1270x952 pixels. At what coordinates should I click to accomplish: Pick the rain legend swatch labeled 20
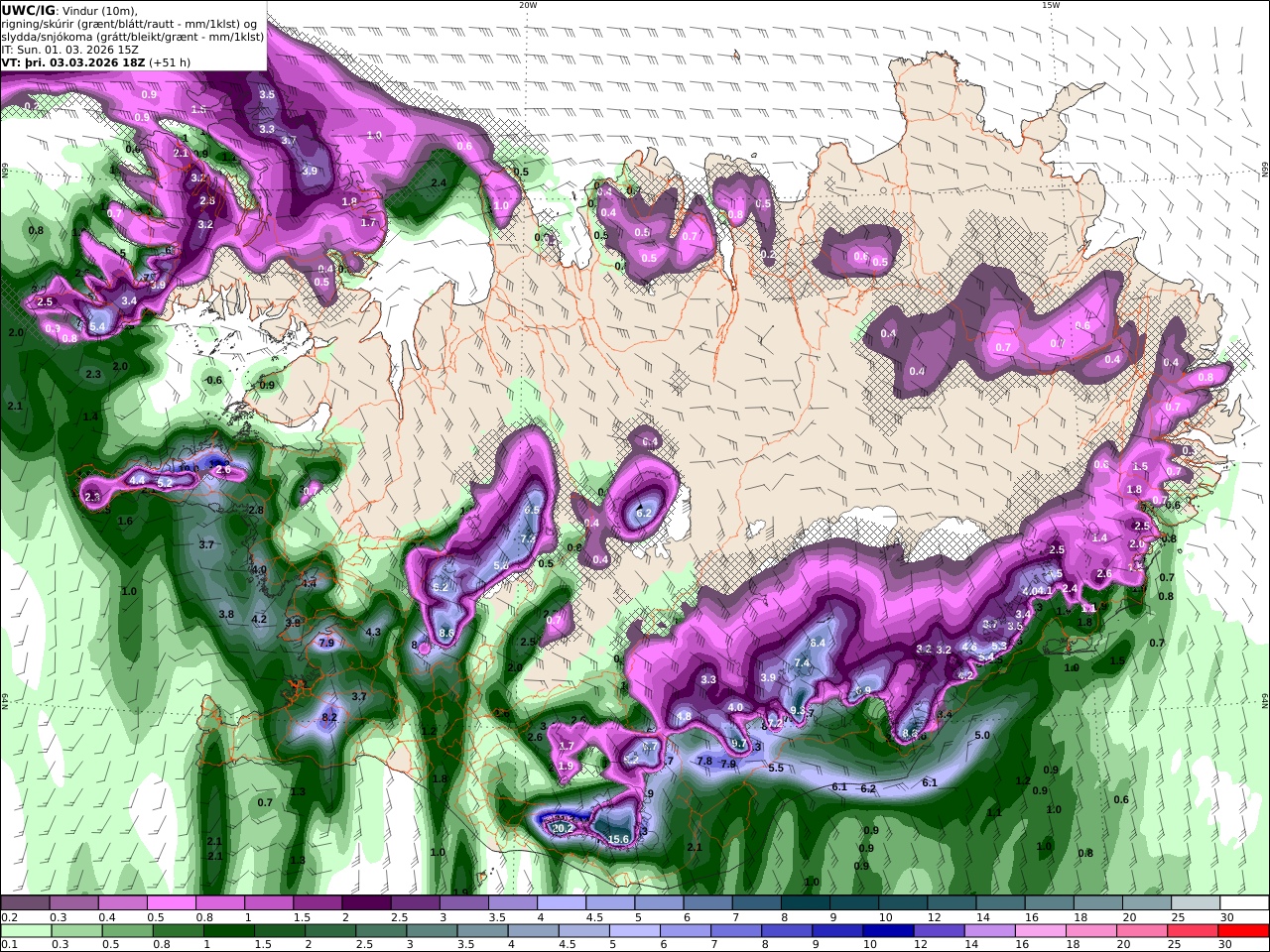1143,931
